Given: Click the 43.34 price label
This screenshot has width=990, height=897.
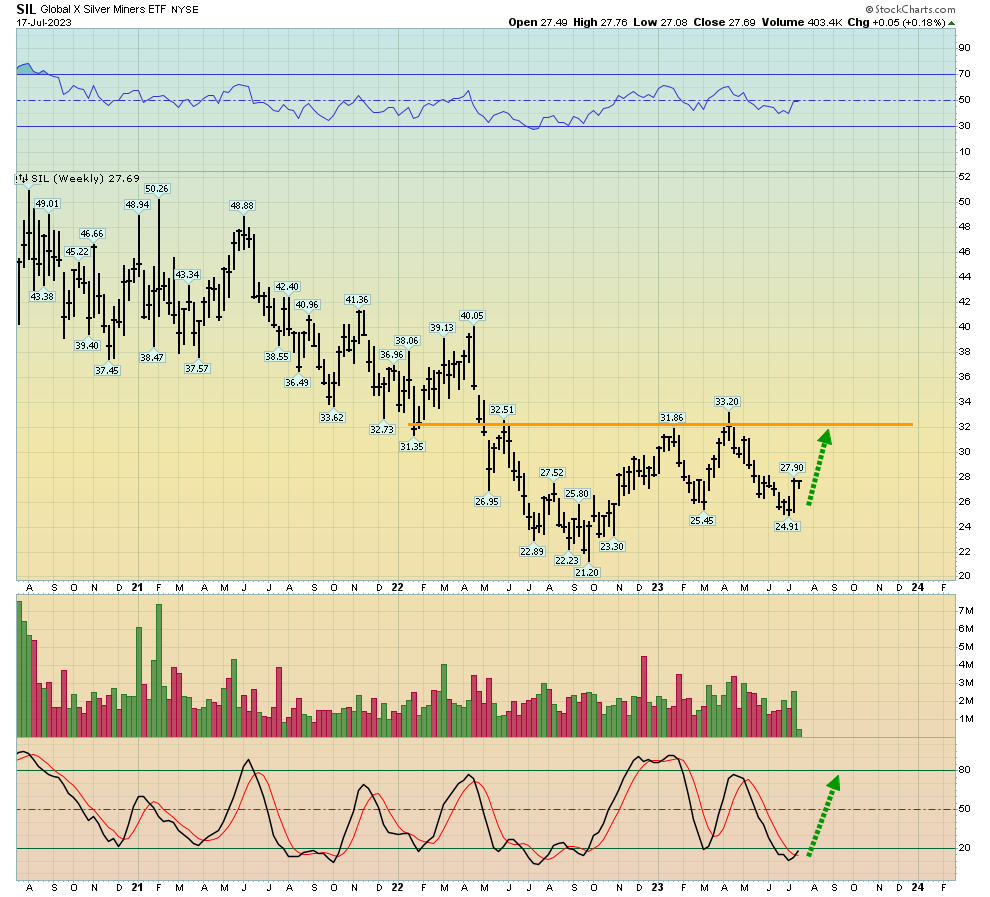Looking at the screenshot, I should point(187,275).
